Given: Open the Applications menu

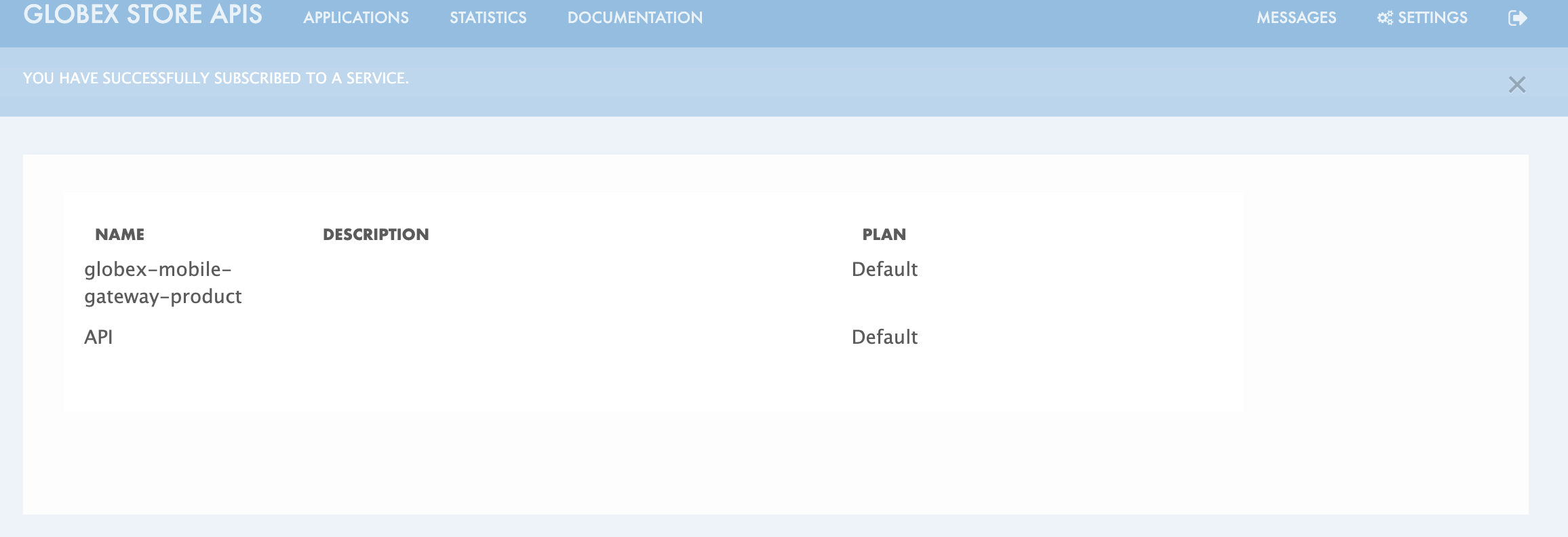Looking at the screenshot, I should tap(356, 18).
